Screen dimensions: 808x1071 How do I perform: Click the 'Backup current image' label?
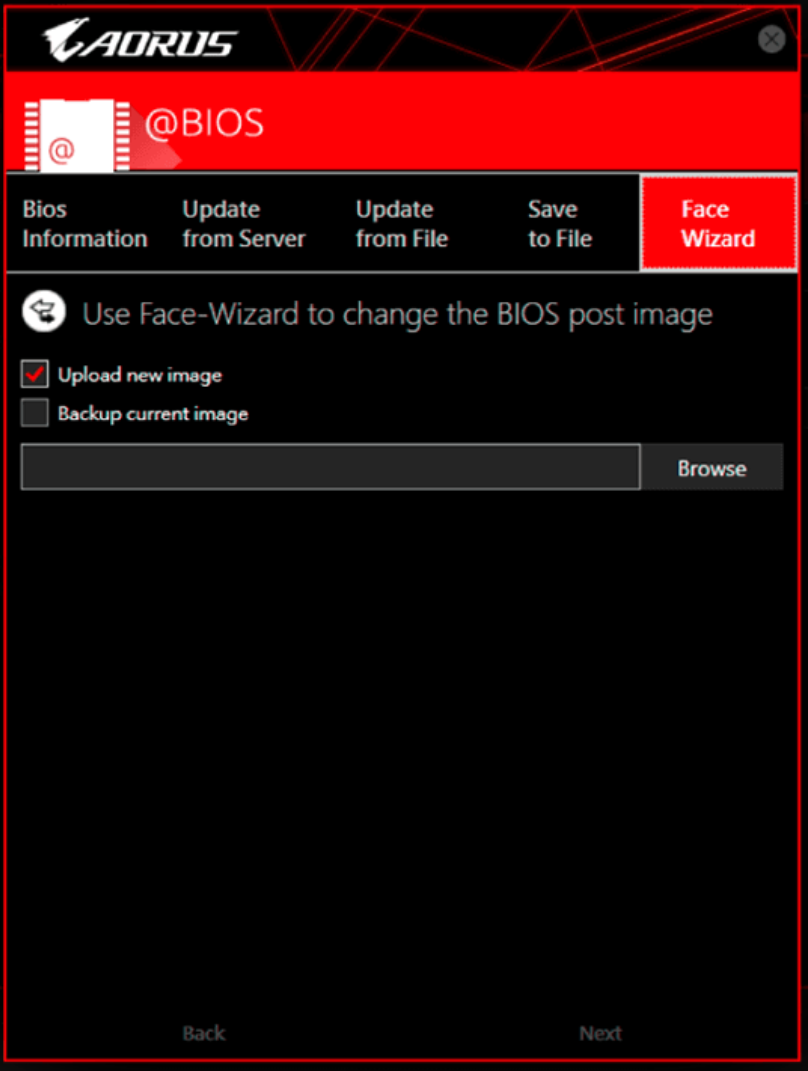pos(153,414)
